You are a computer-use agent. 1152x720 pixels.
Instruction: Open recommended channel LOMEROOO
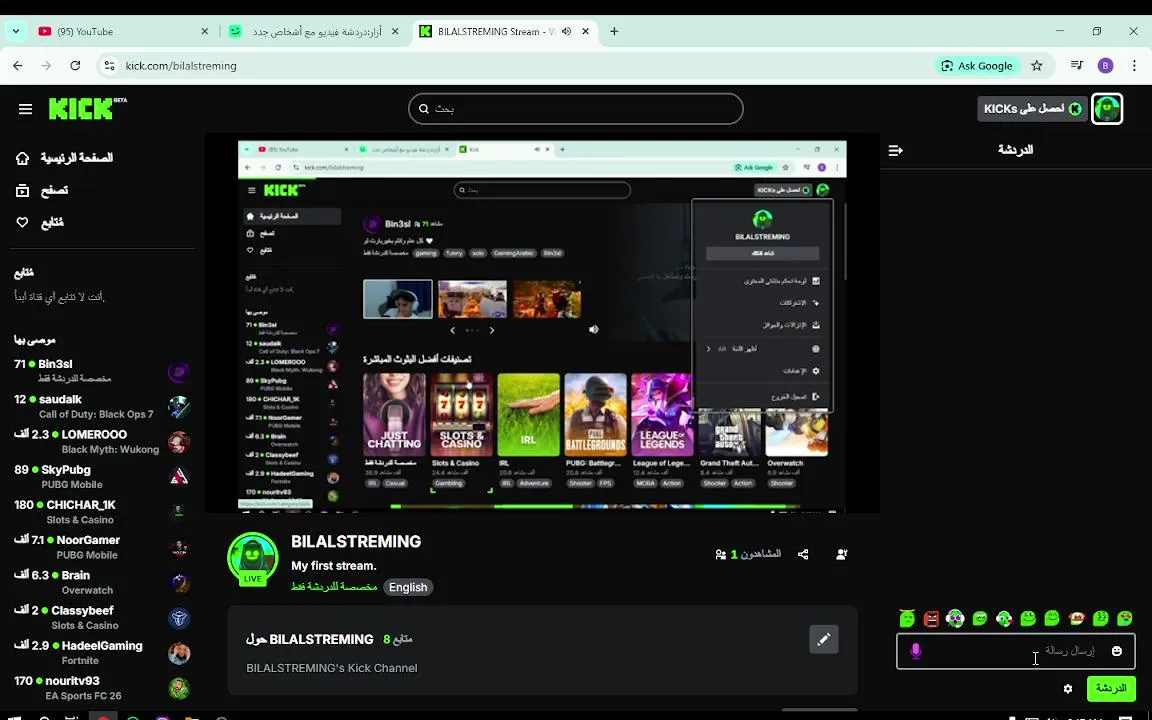pos(102,442)
